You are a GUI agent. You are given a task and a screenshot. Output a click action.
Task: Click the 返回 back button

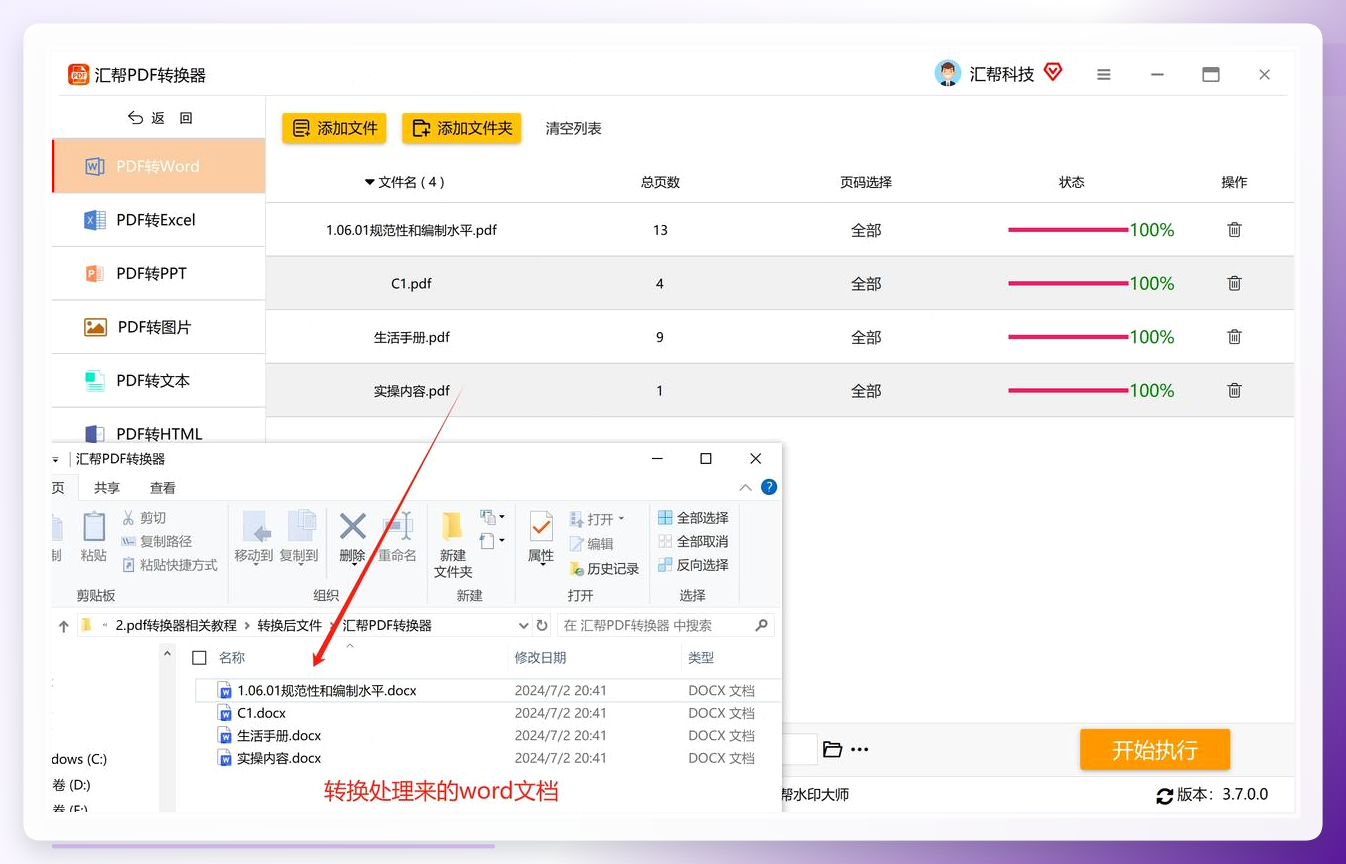pos(160,118)
